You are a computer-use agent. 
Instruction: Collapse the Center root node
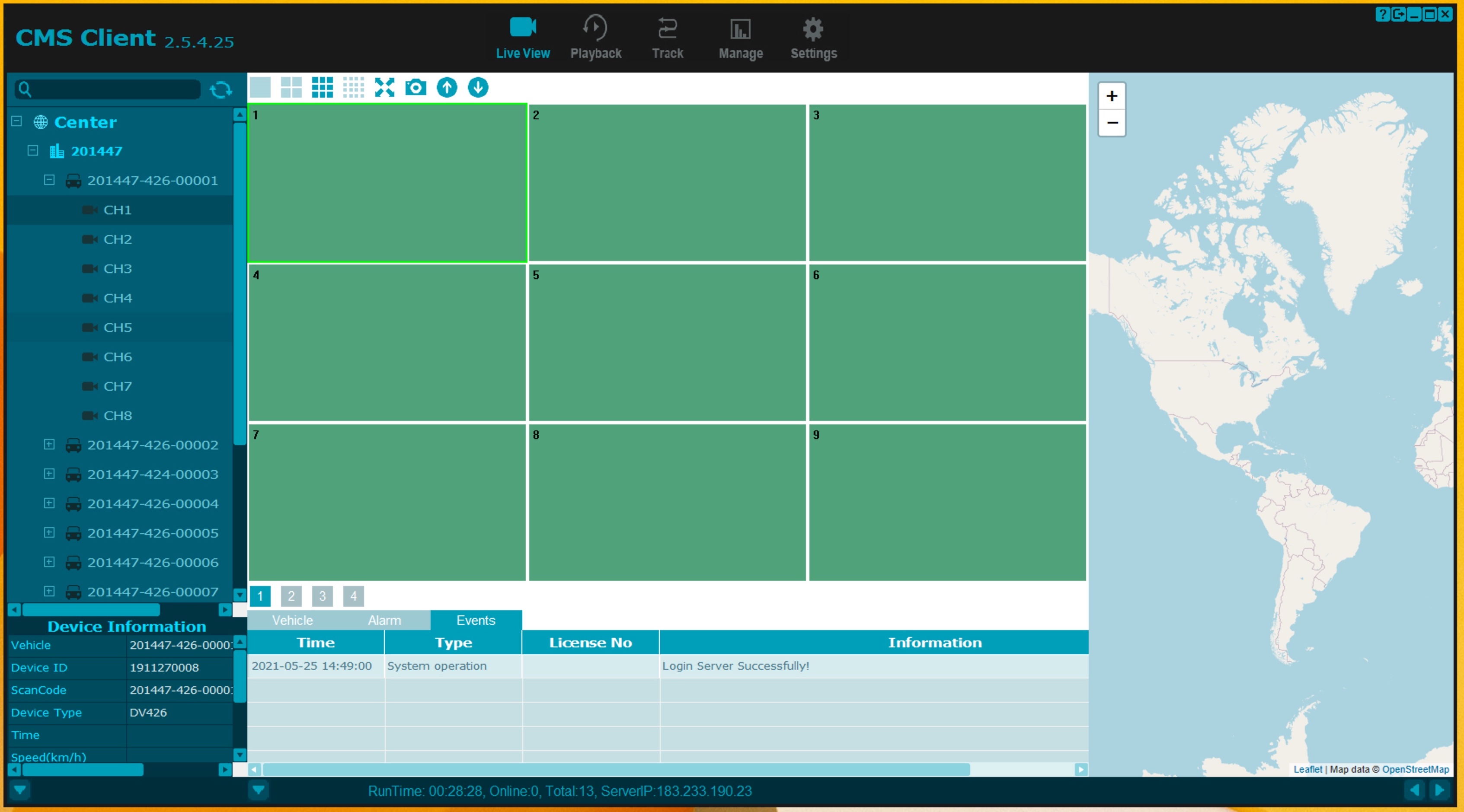16,121
